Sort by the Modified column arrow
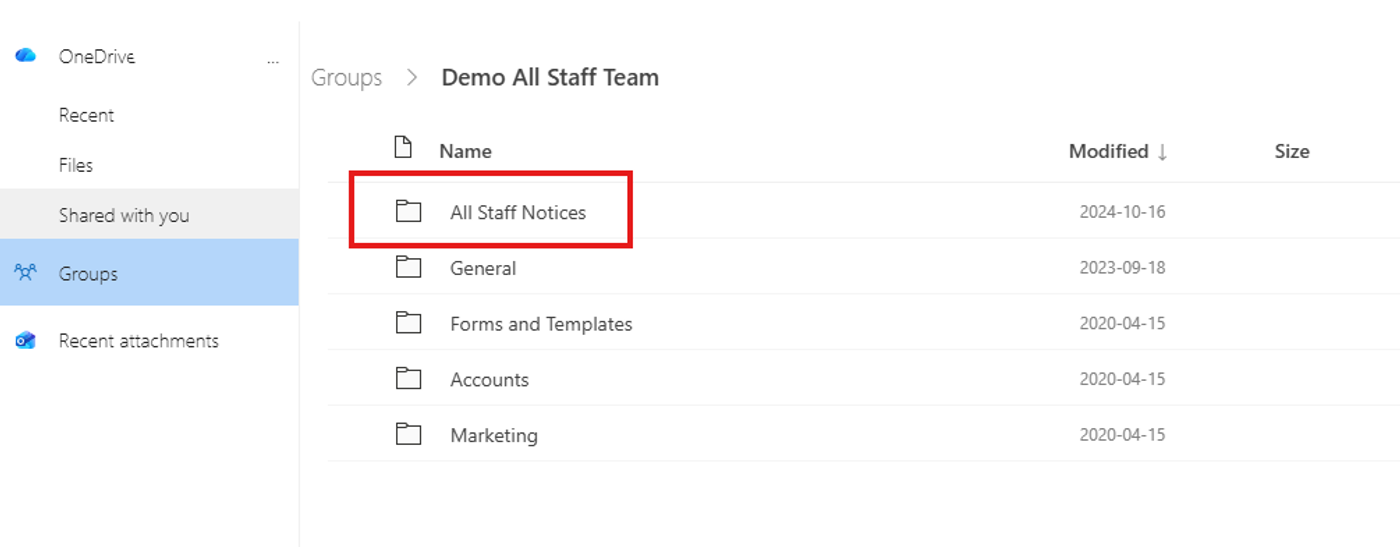1400x547 pixels. coord(1162,152)
